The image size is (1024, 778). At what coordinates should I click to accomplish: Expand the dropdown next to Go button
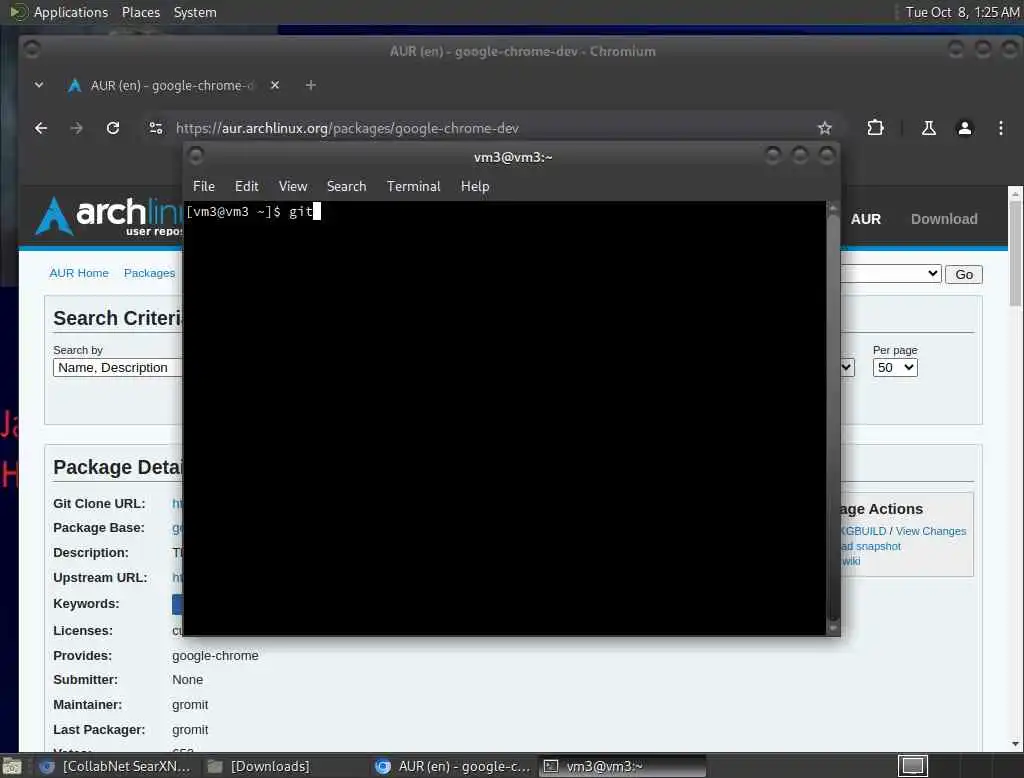(891, 274)
